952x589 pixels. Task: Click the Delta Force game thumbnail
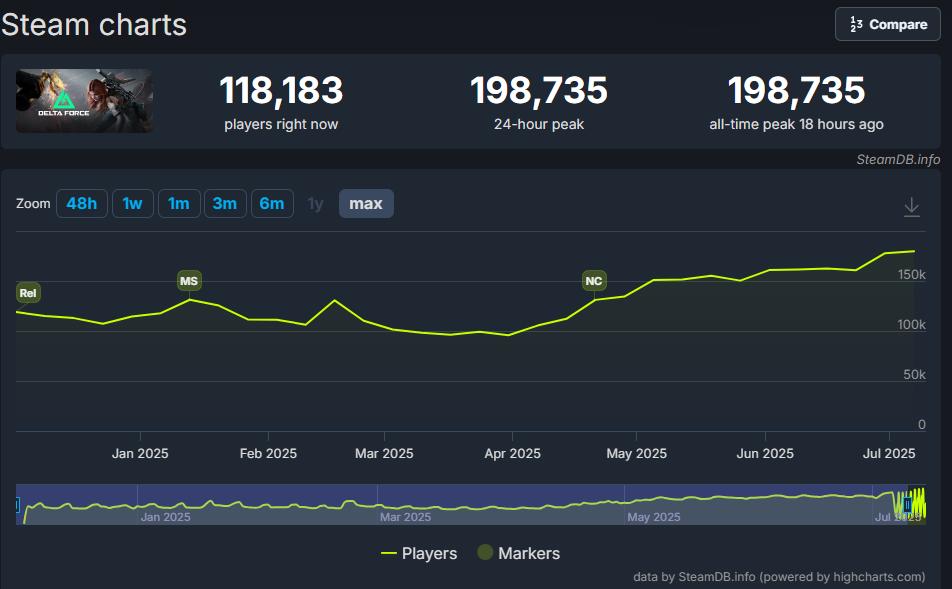point(84,100)
